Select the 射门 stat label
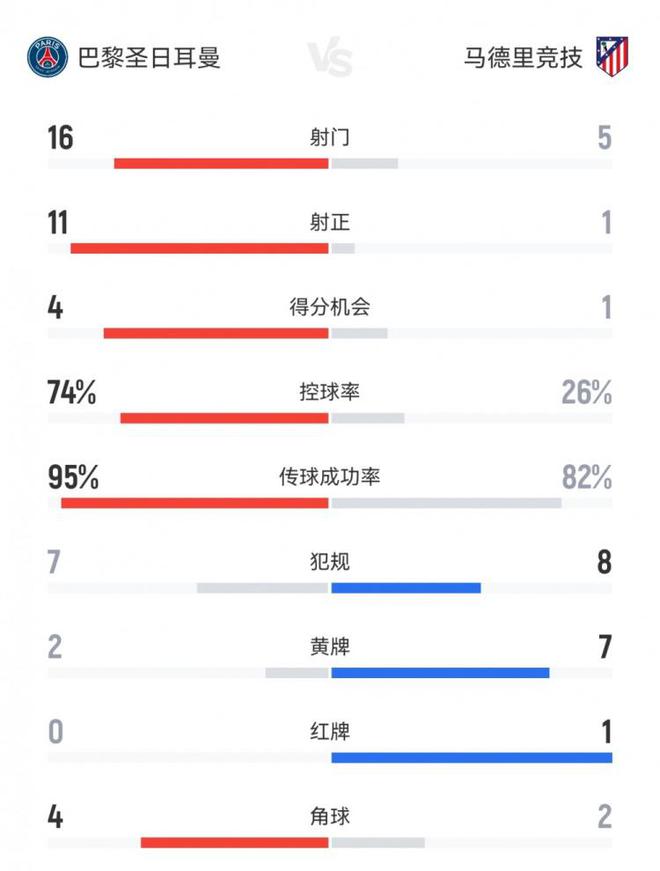 330,137
